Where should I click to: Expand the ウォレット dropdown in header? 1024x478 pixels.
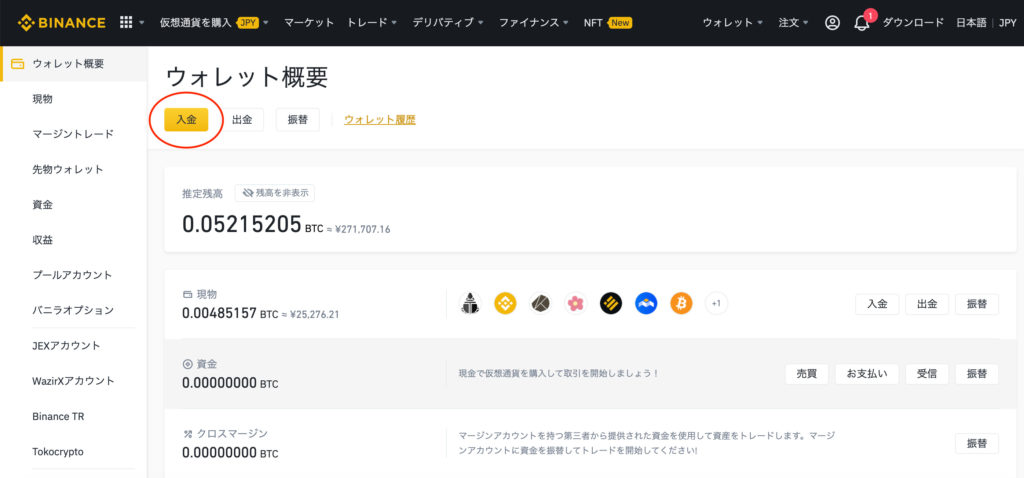733,23
